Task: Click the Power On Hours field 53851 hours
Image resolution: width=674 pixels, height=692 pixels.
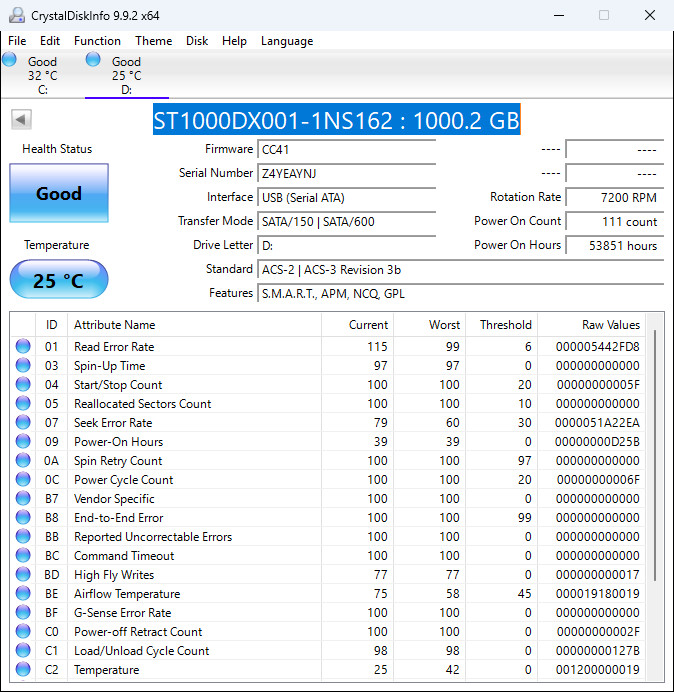Action: click(x=615, y=245)
